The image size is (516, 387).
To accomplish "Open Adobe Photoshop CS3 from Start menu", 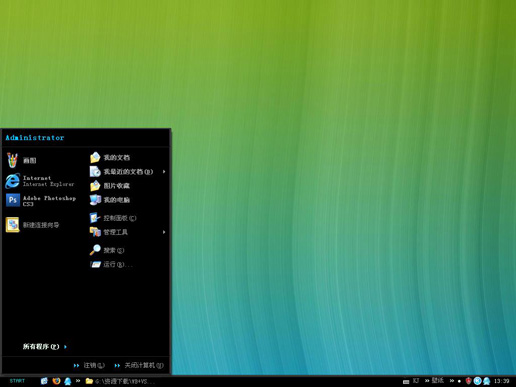I will pyautogui.click(x=41, y=201).
